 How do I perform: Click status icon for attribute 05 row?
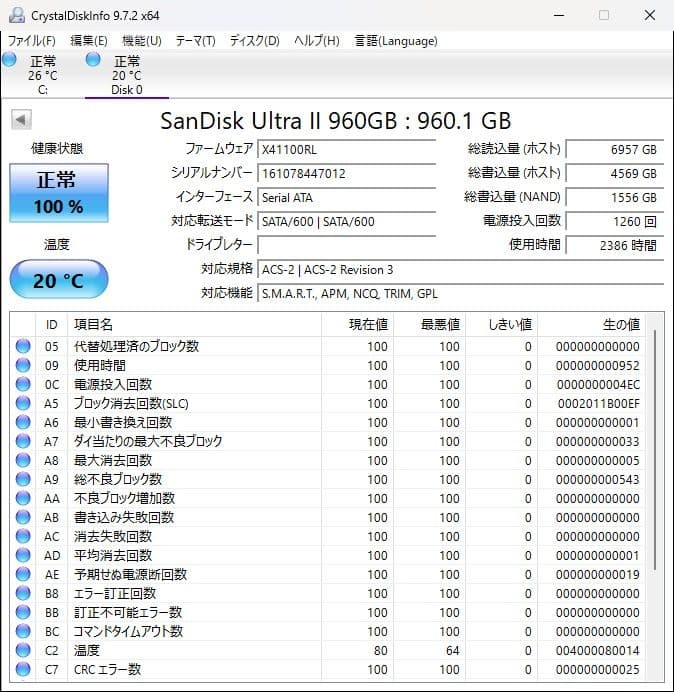[23, 346]
